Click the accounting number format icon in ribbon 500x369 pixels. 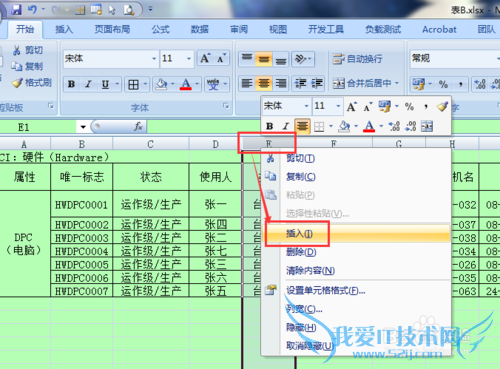click(x=418, y=84)
